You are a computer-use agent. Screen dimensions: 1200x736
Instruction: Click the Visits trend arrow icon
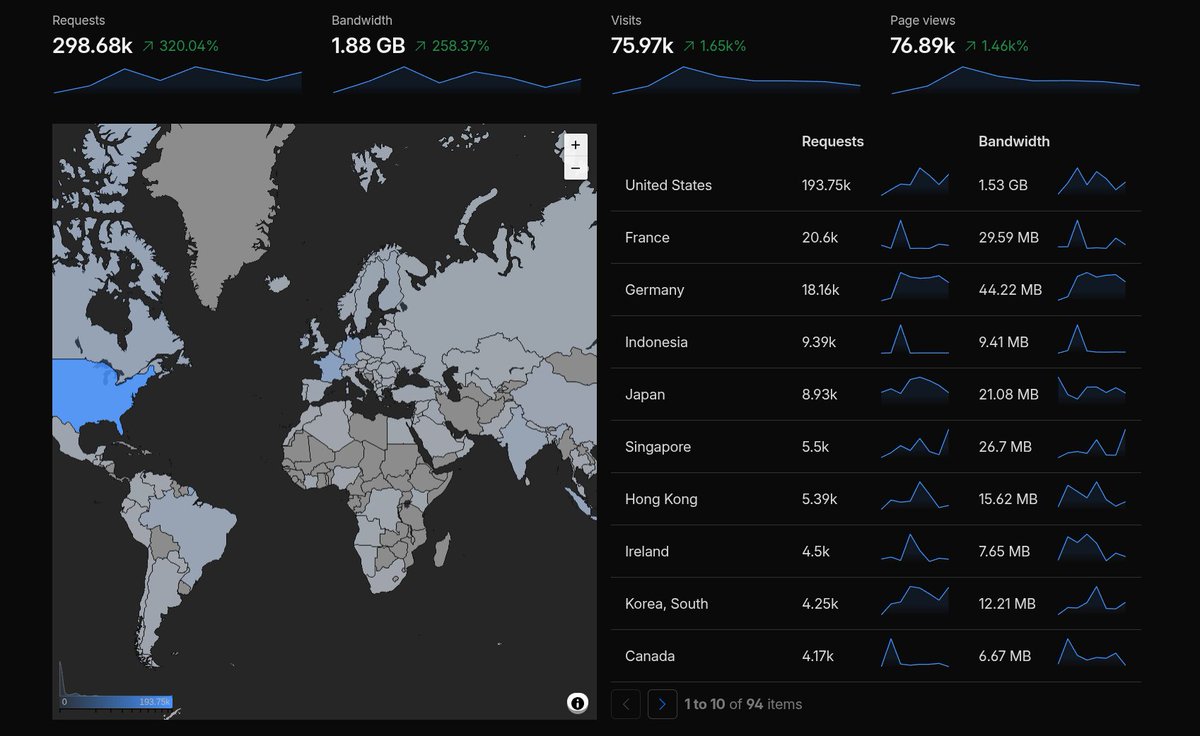click(690, 46)
